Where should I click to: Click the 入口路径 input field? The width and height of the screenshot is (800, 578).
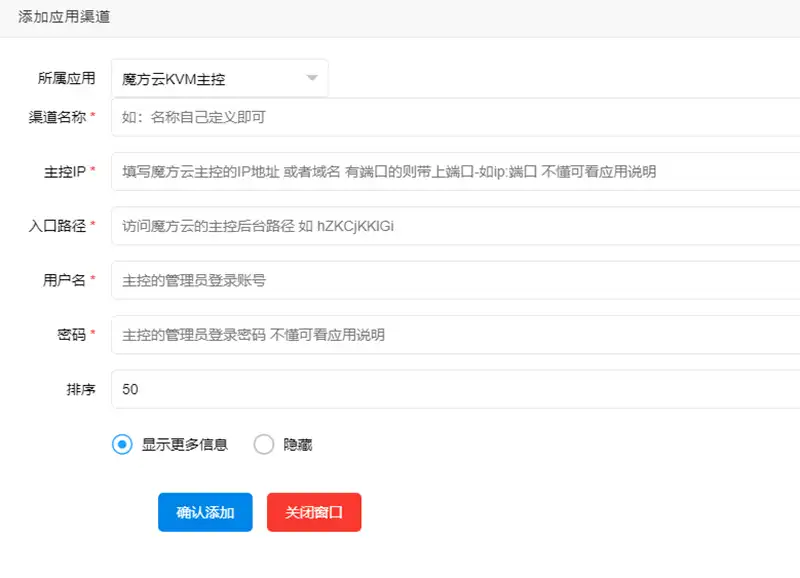point(456,225)
